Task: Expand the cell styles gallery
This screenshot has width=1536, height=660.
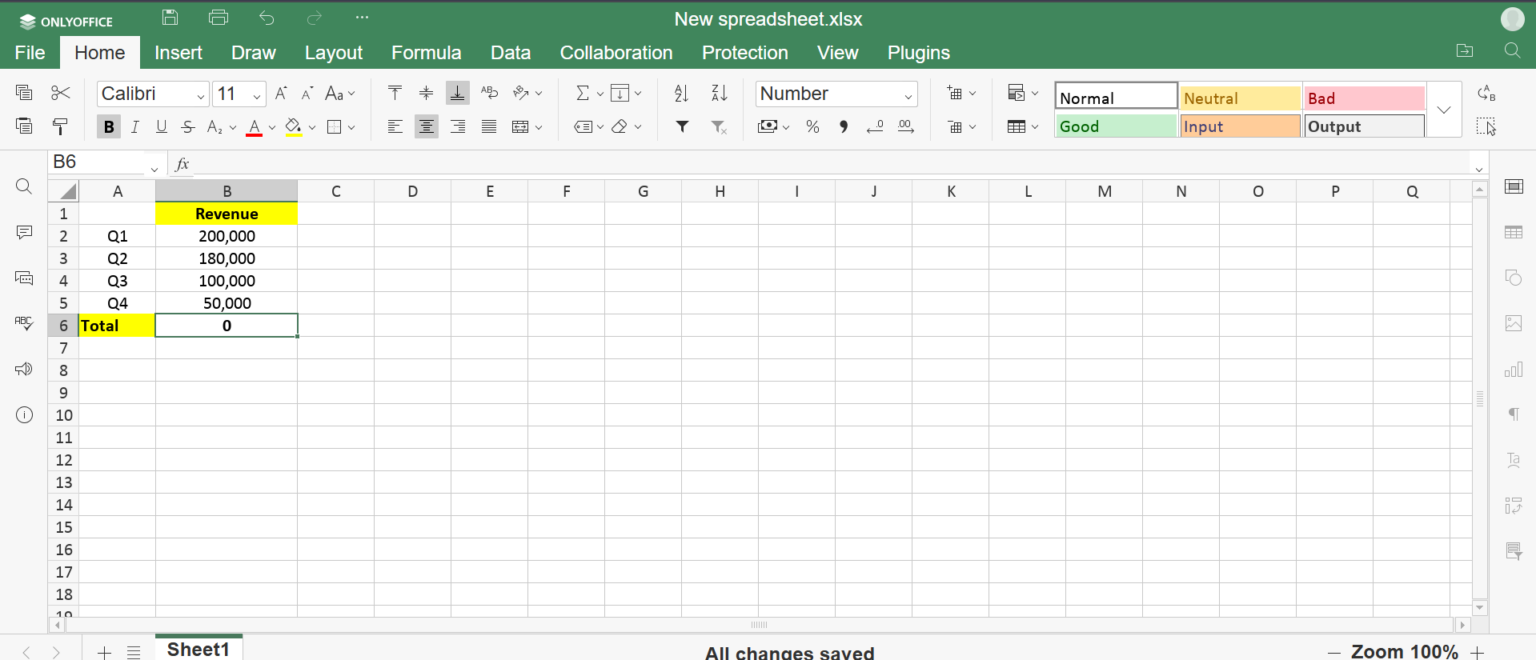Action: click(x=1443, y=110)
